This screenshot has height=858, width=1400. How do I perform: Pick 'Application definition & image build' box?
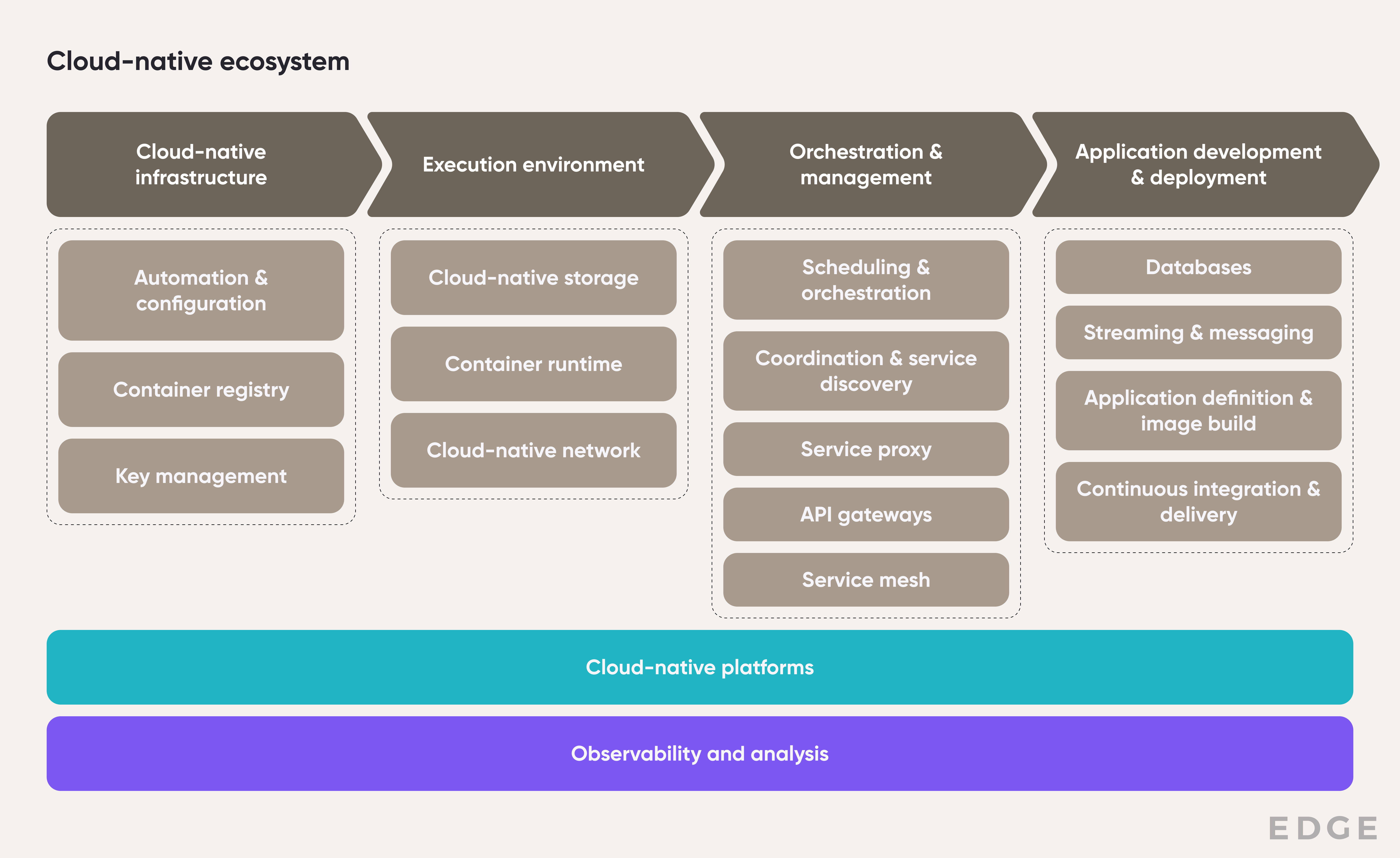pyautogui.click(x=1198, y=411)
